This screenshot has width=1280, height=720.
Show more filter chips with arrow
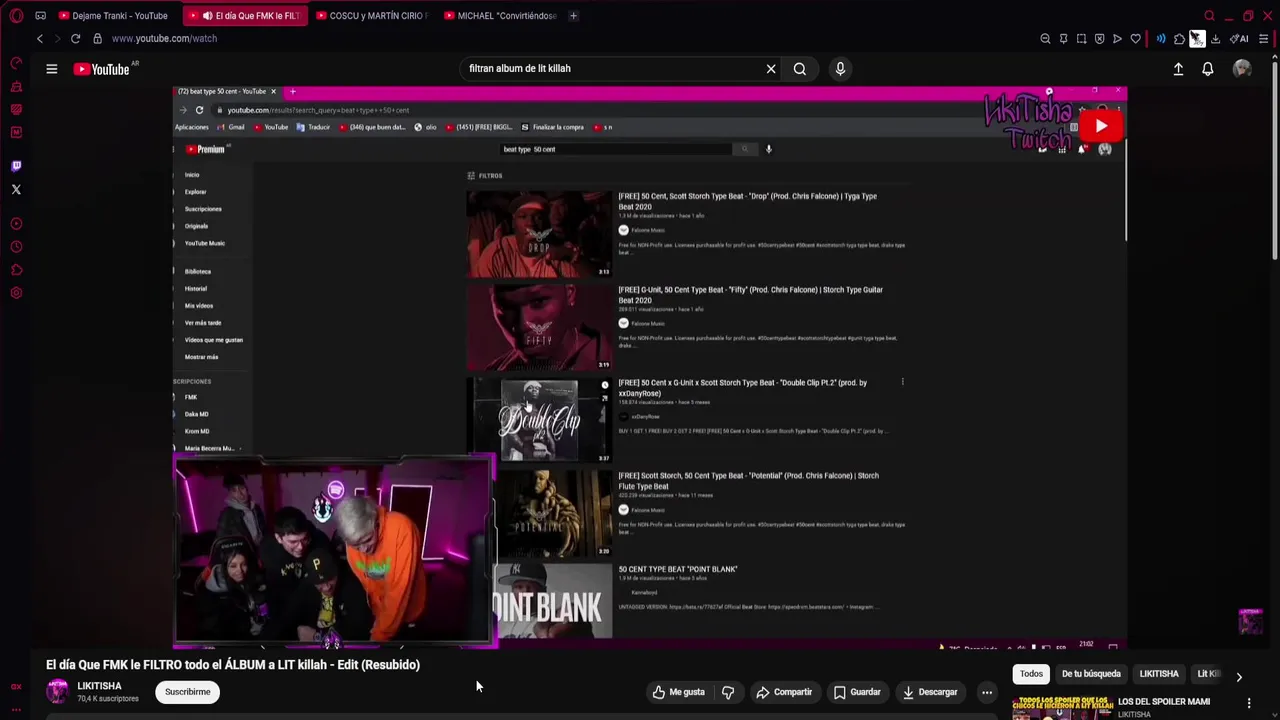coord(1239,677)
